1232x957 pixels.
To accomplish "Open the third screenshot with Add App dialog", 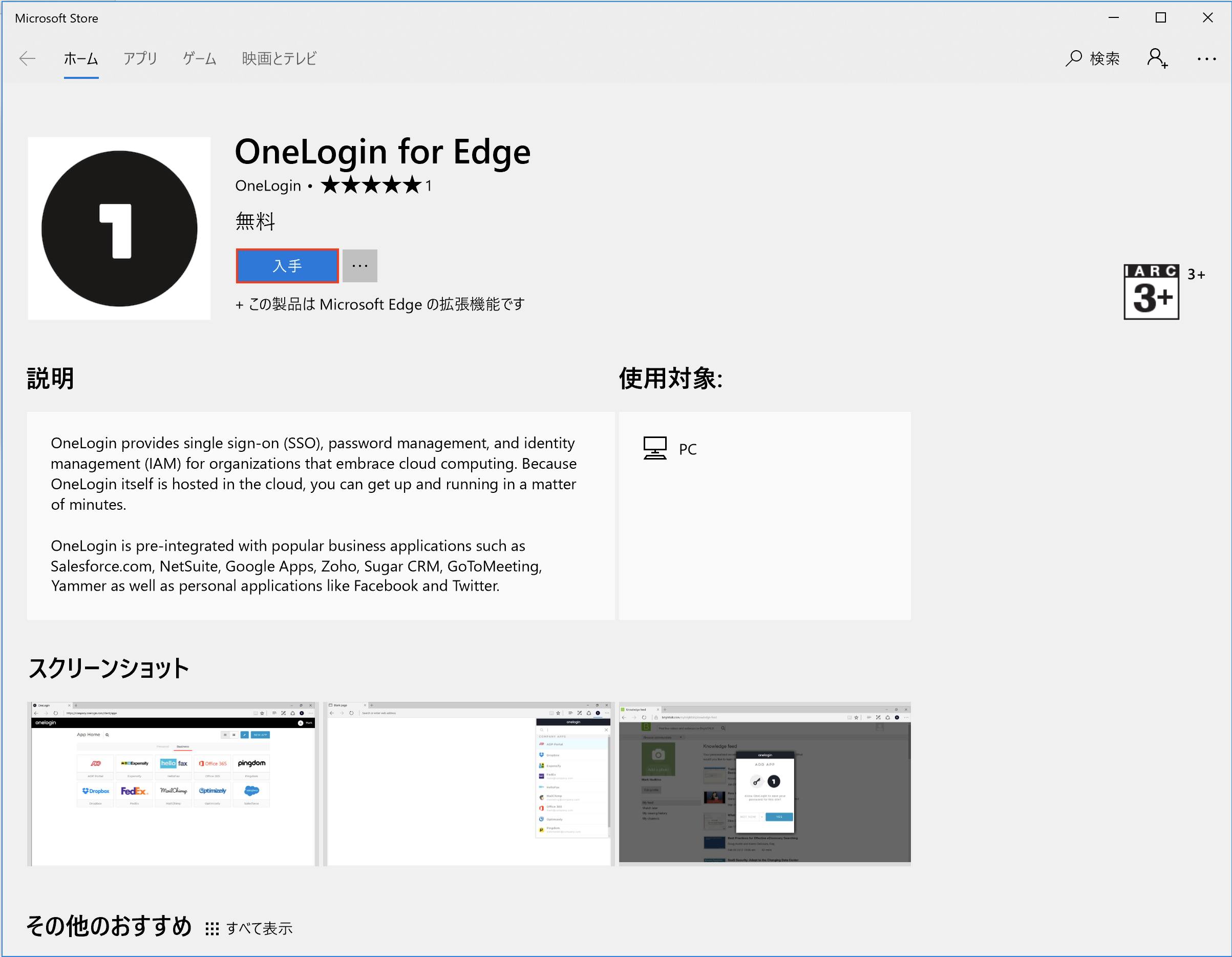I will click(x=764, y=784).
